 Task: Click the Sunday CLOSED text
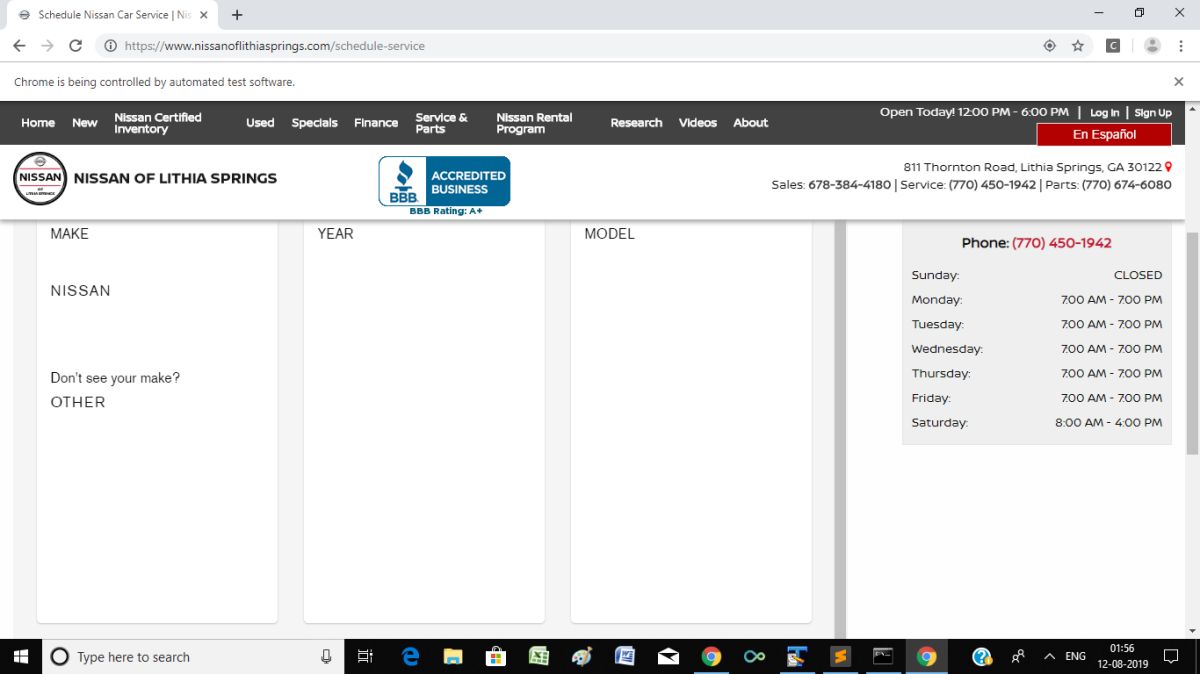tap(1138, 275)
